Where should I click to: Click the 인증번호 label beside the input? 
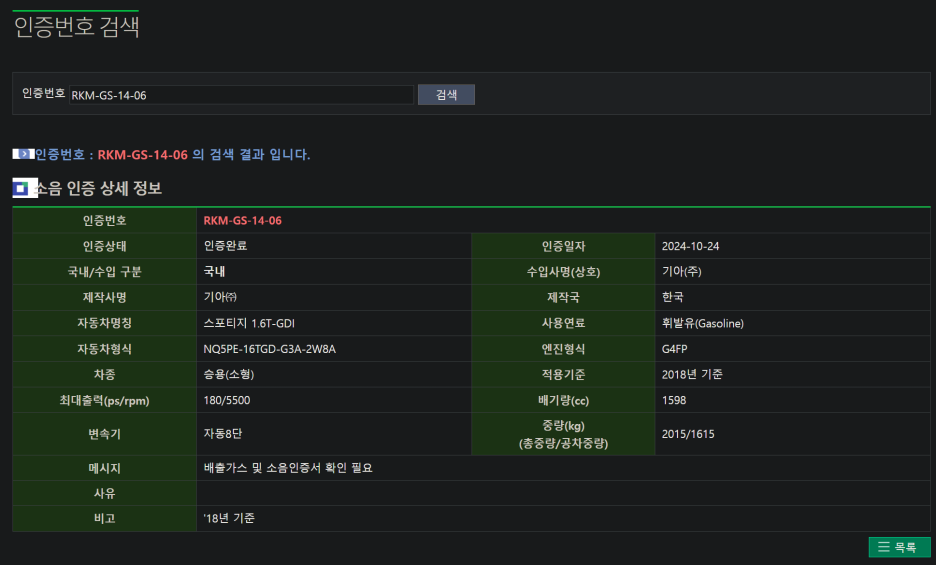pyautogui.click(x=44, y=93)
